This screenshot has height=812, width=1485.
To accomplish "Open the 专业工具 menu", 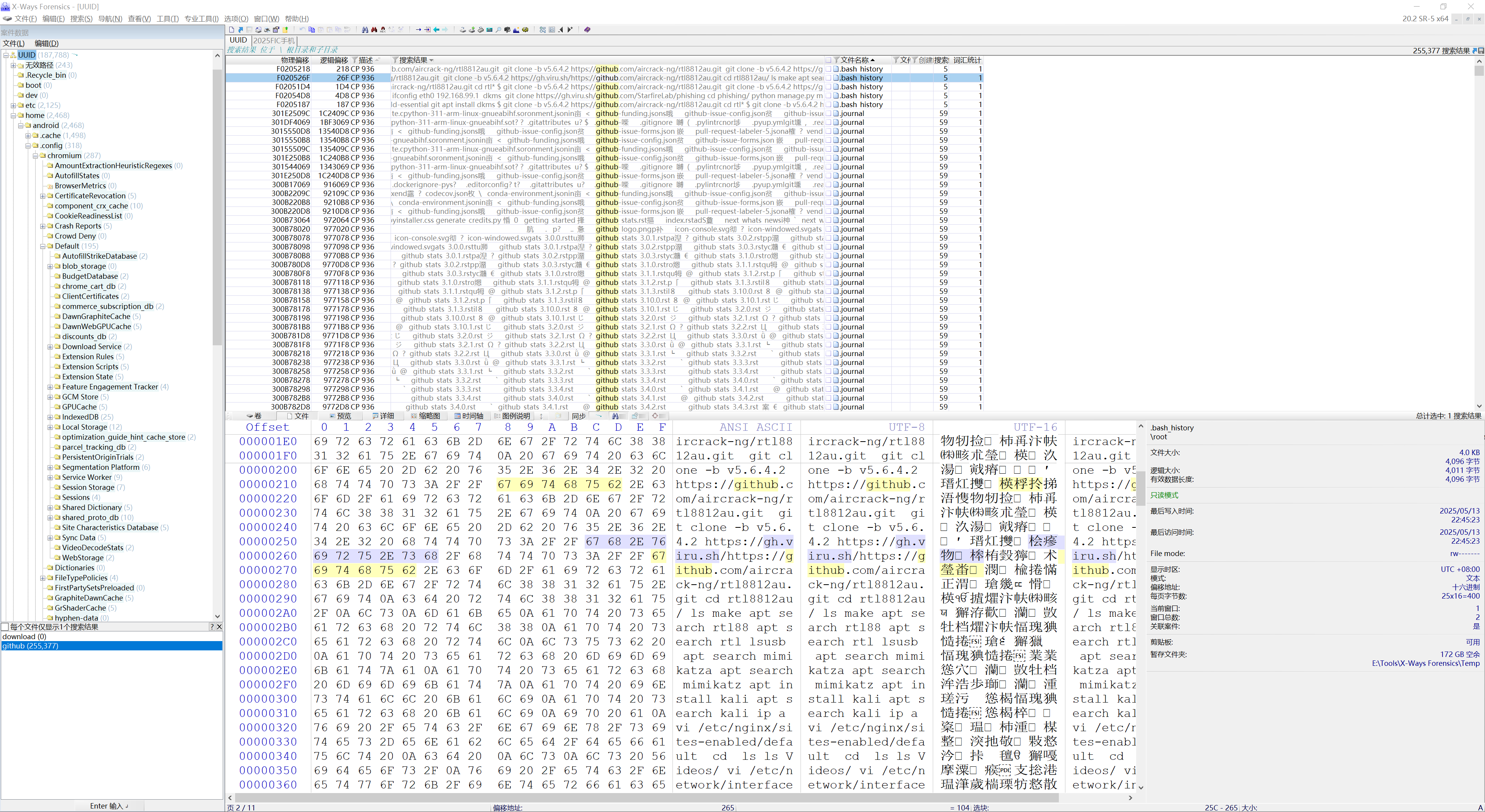I will pos(201,19).
